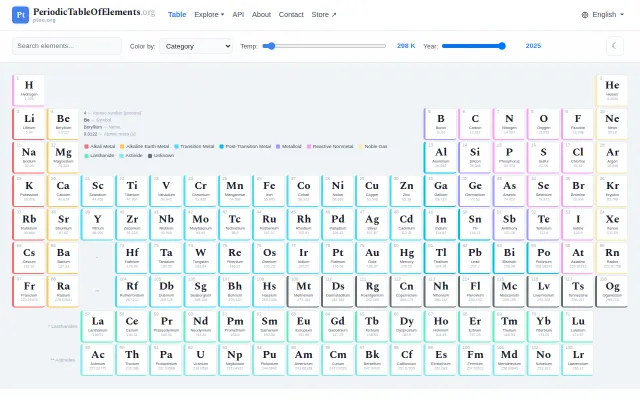640x400 pixels.
Task: Open the Technetium (Tc) tile
Action: [x=235, y=224]
